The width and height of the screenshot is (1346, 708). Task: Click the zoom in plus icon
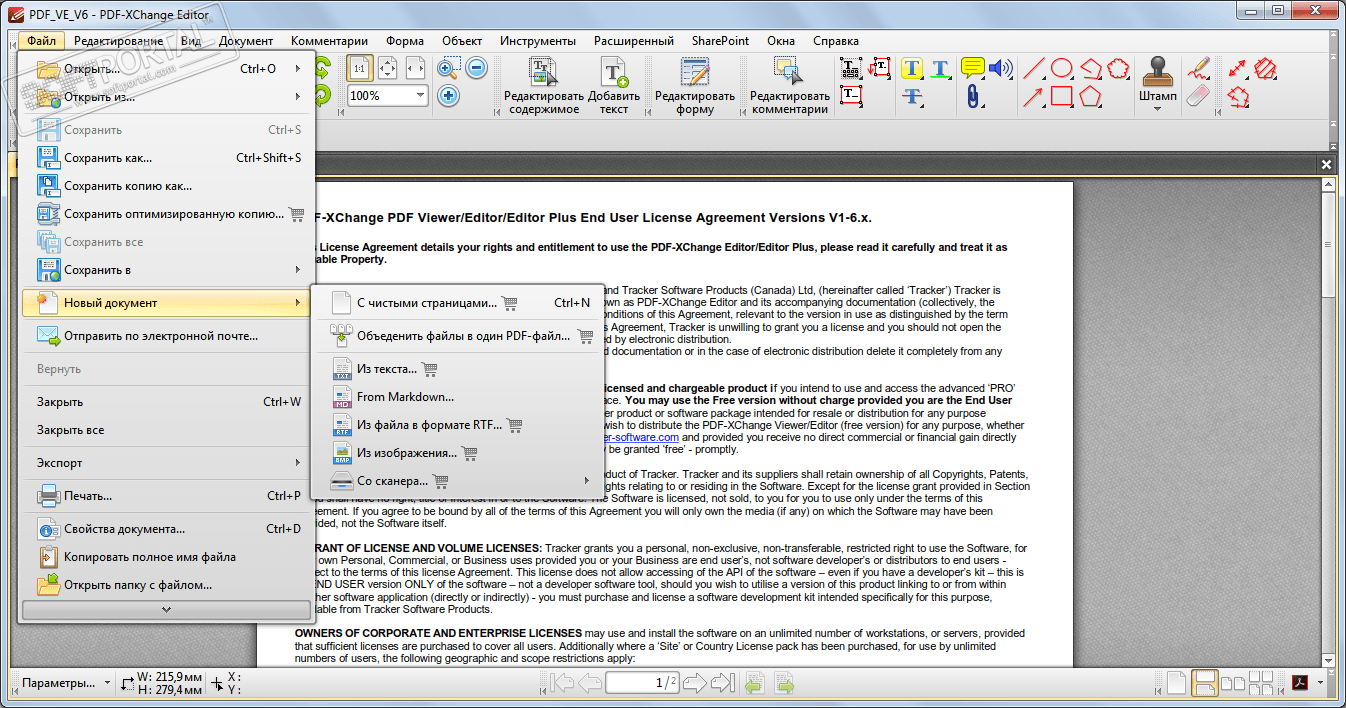click(x=449, y=96)
